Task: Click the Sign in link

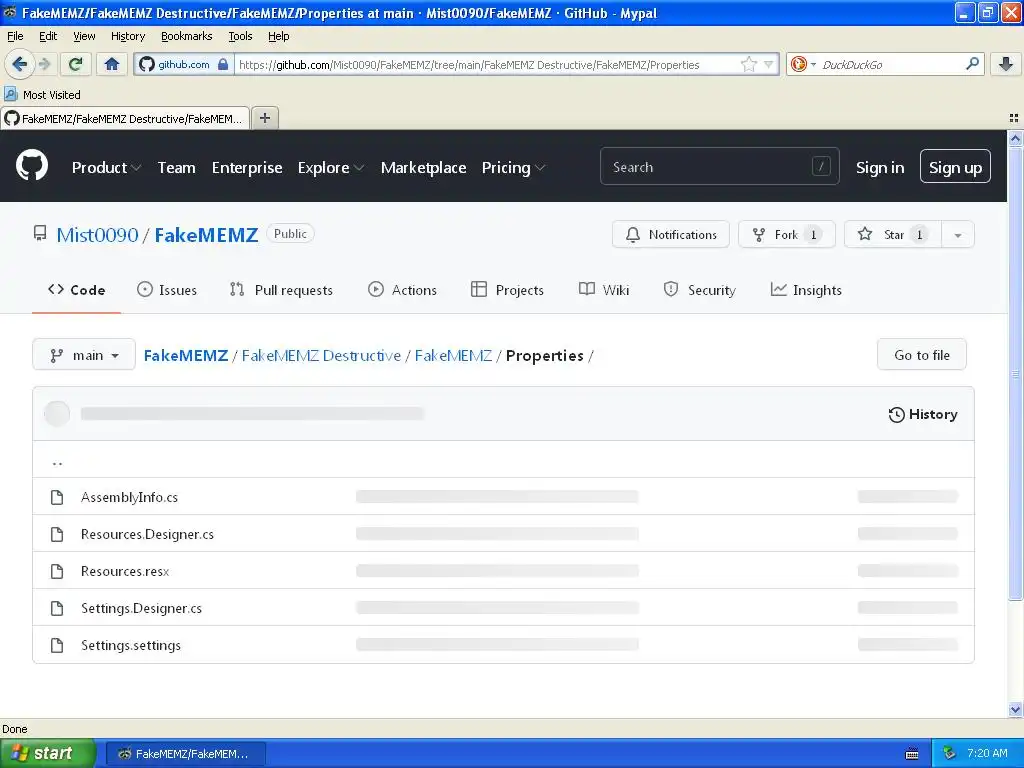Action: 880,168
